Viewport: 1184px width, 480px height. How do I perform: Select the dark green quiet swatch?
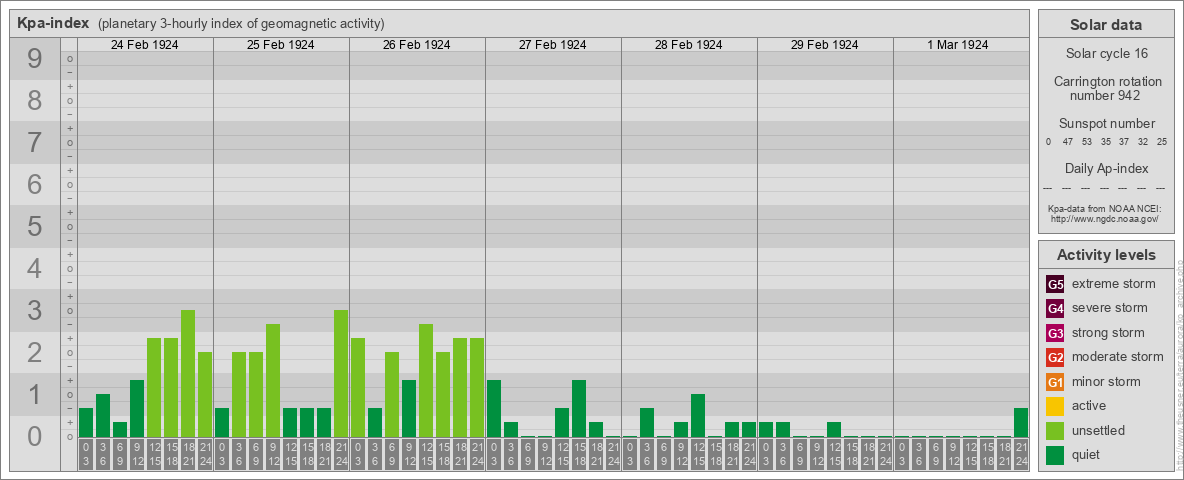click(x=1055, y=454)
